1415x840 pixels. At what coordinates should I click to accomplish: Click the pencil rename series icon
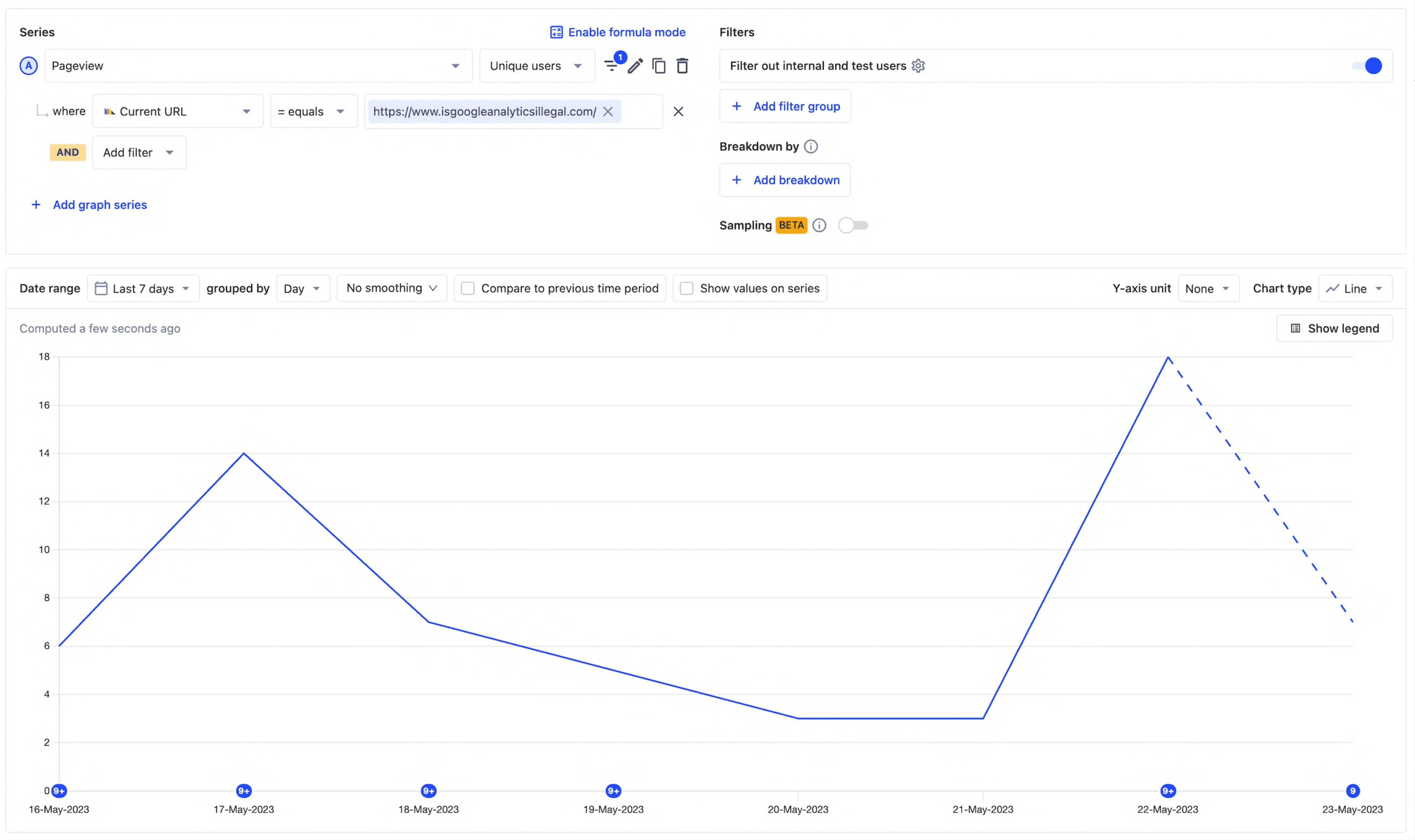click(x=635, y=66)
